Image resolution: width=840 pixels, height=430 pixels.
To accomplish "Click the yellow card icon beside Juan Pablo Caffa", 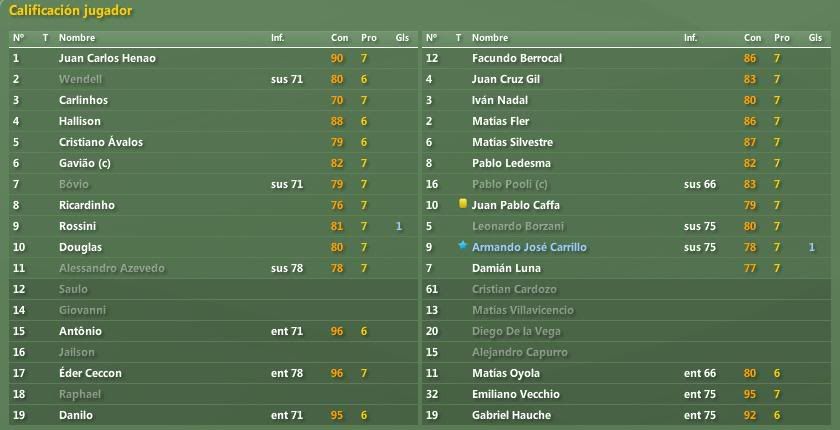I will [x=463, y=204].
